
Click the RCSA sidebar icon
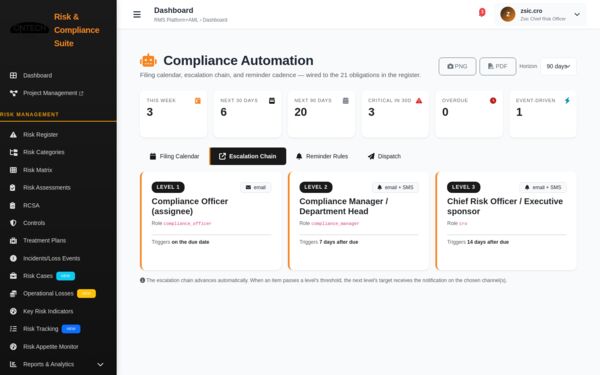click(13, 205)
